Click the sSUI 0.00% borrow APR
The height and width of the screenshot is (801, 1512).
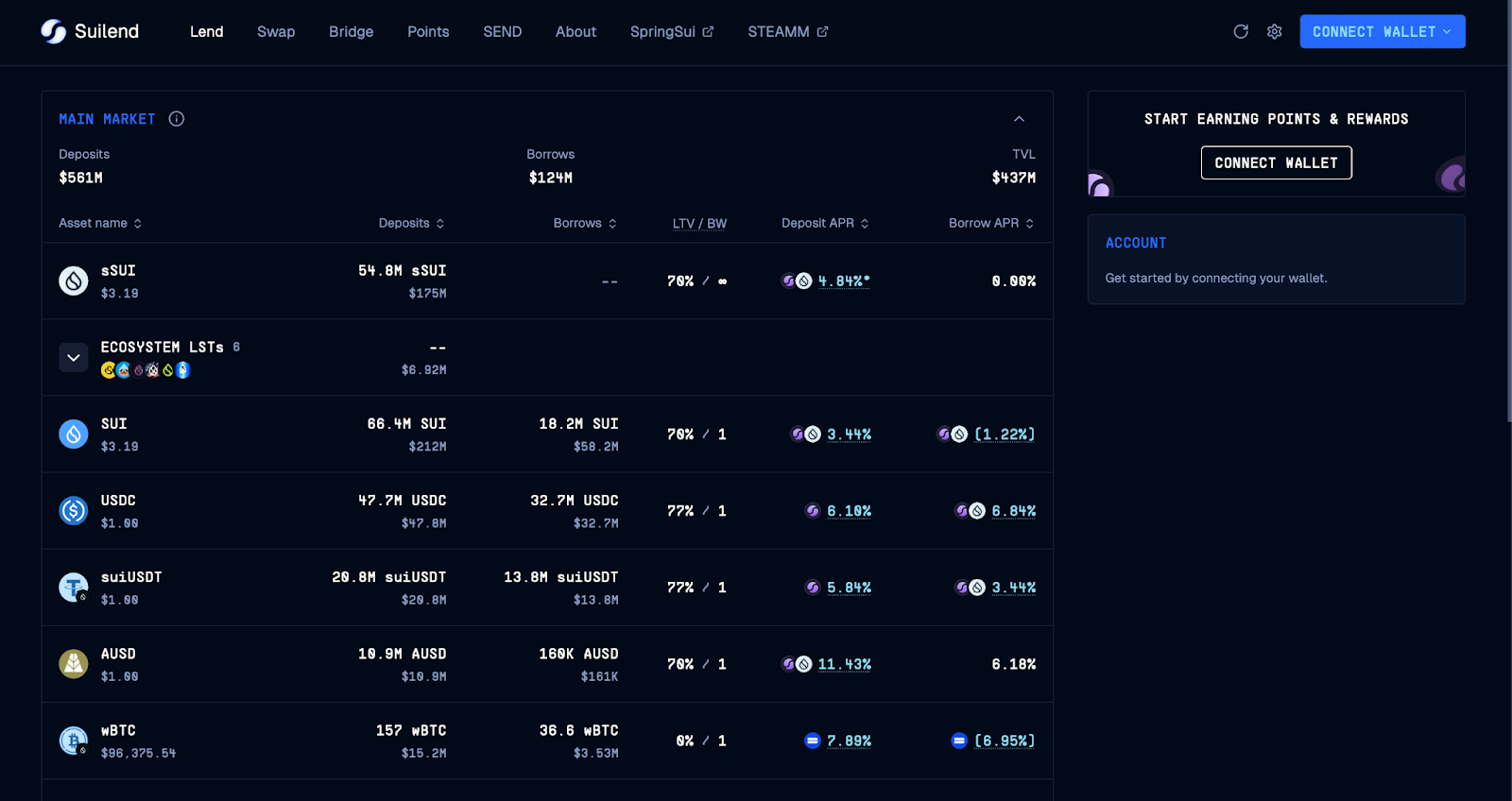[x=1014, y=281]
